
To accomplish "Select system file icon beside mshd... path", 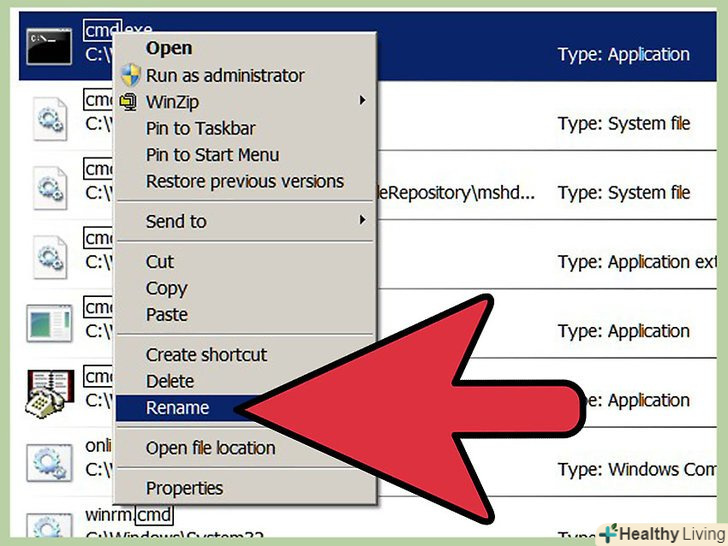I will point(50,188).
